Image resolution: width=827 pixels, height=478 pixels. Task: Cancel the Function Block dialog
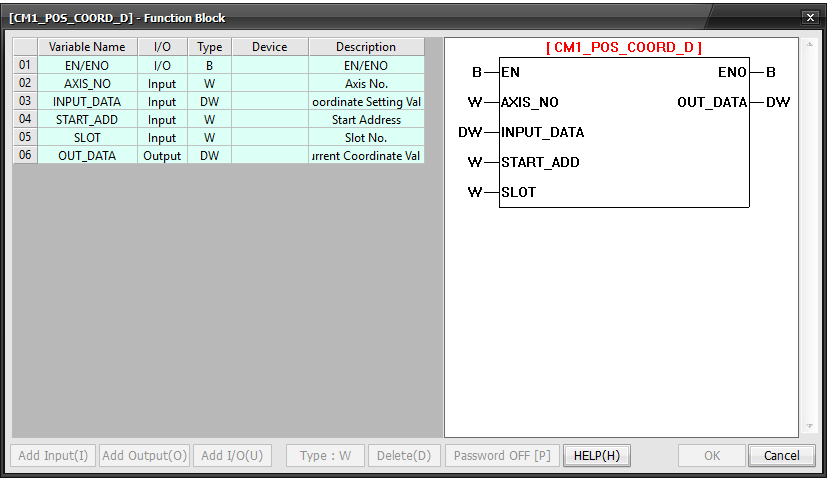coord(782,455)
